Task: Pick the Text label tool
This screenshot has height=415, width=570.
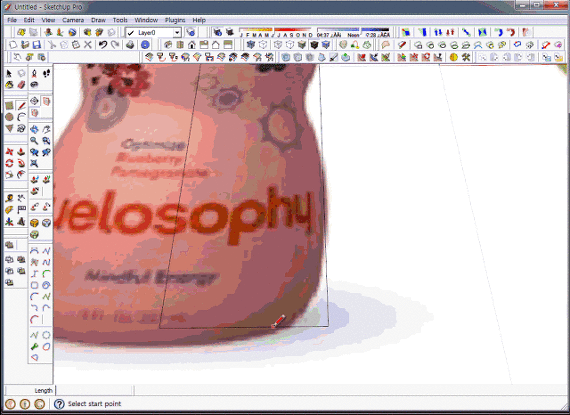Action: pos(21,210)
